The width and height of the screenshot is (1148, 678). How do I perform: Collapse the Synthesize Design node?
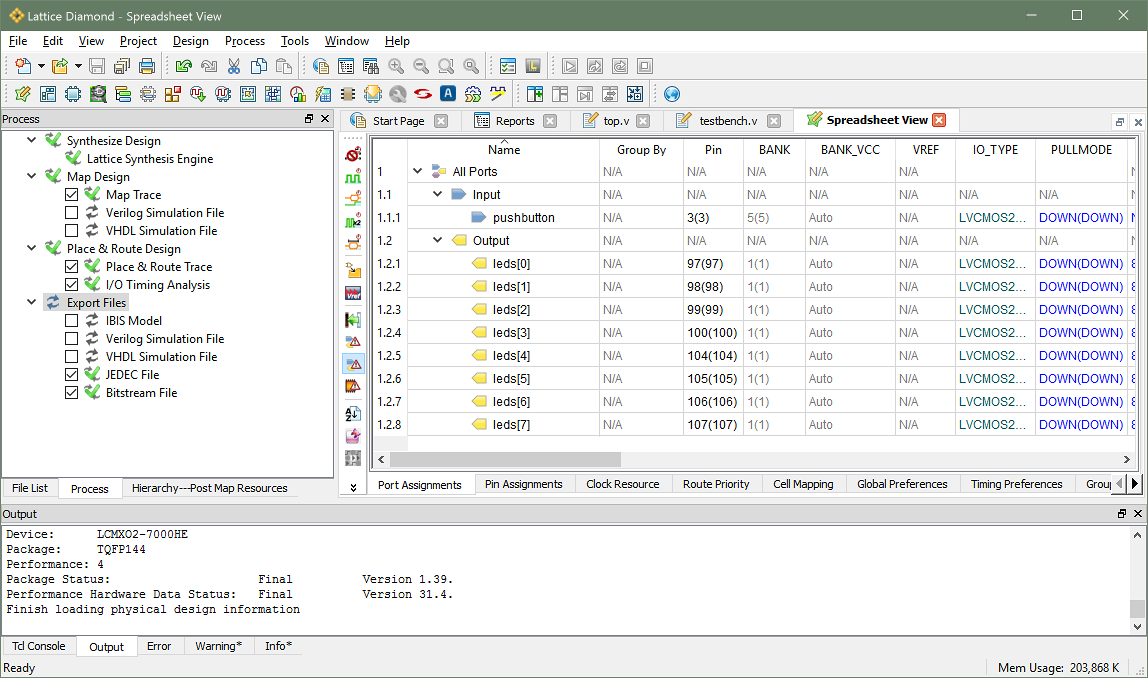[x=31, y=140]
